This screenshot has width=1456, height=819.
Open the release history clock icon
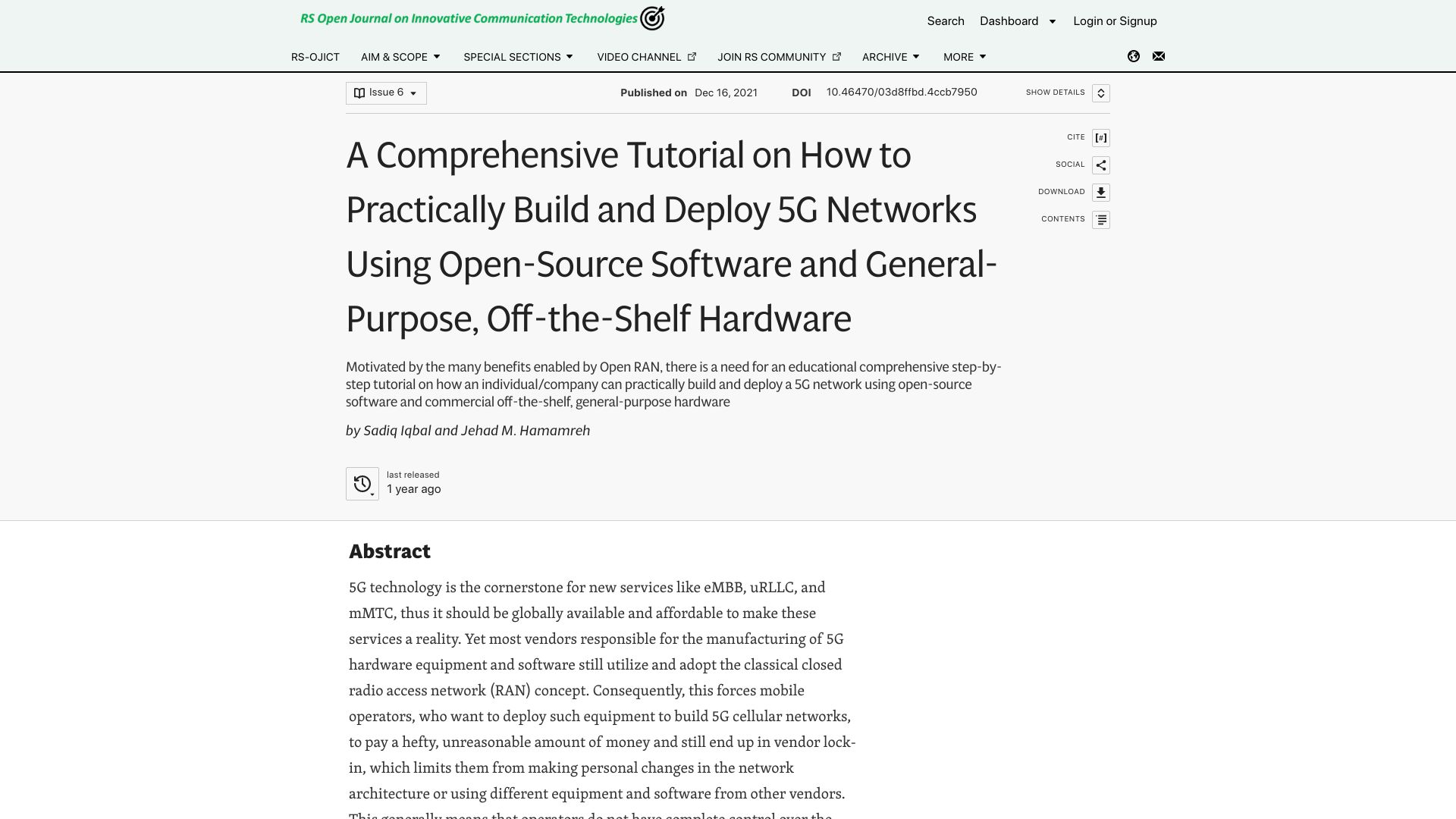click(362, 484)
